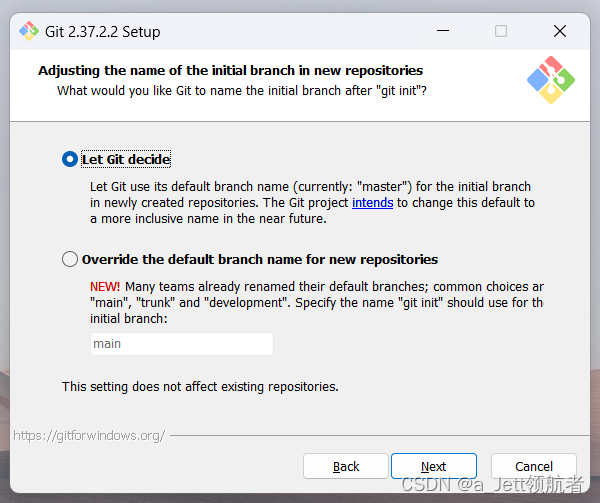The height and width of the screenshot is (503, 600).
Task: Click the large Git logo in the header
Action: 551,80
